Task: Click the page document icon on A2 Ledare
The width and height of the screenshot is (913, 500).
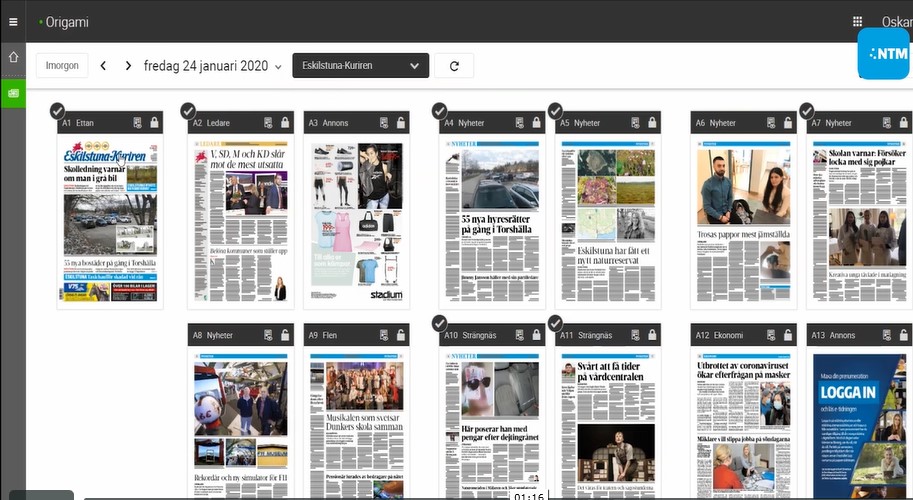Action: coord(268,123)
